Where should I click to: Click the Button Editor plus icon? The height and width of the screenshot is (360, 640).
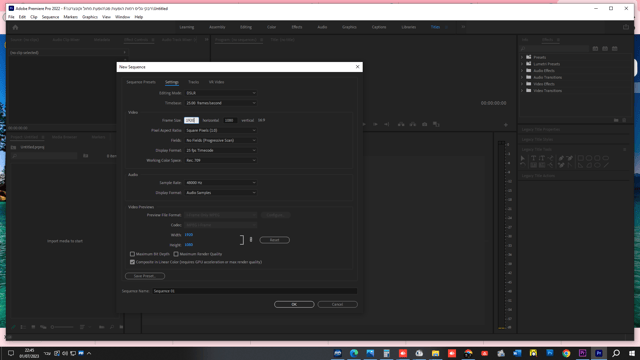click(506, 124)
